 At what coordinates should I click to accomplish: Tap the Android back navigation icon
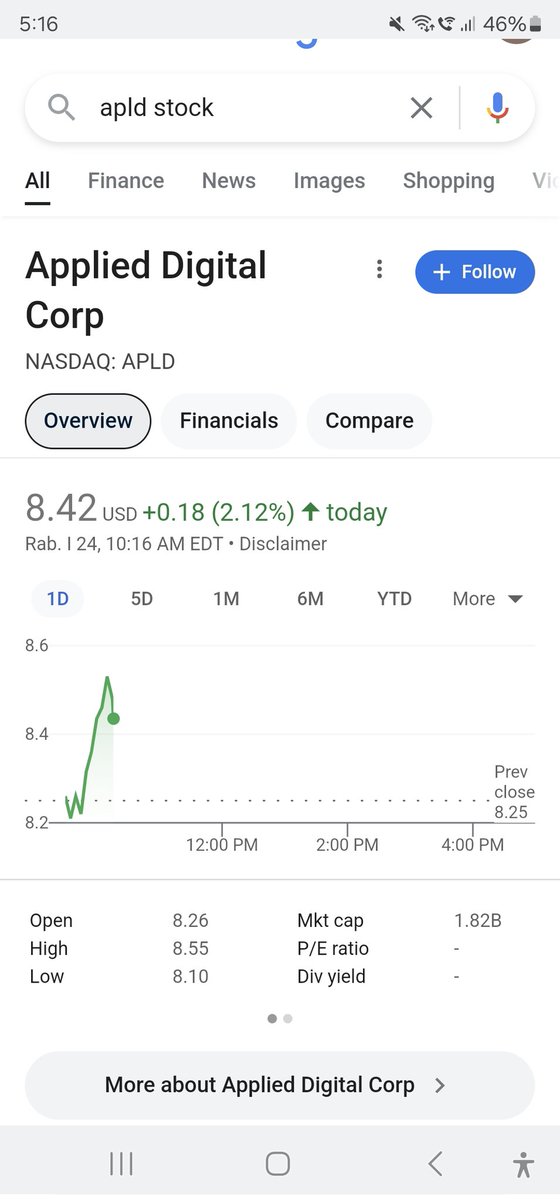point(435,1163)
